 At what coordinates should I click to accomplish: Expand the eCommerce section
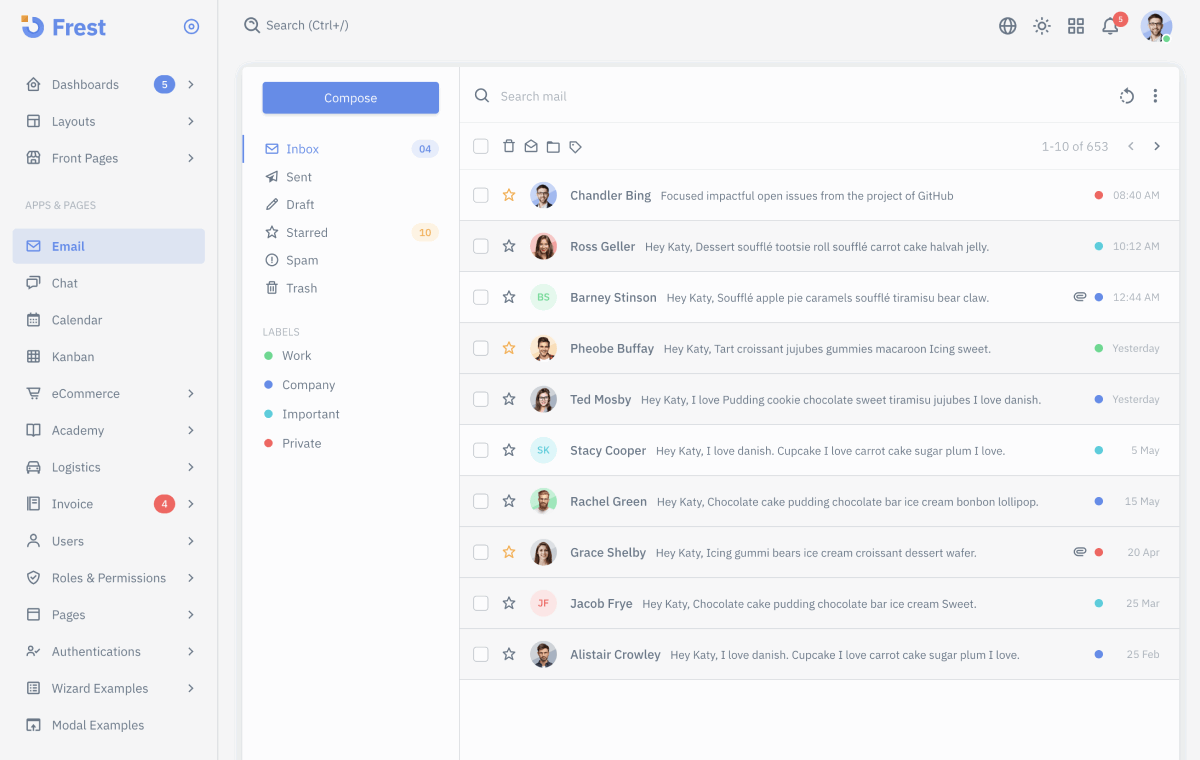(x=108, y=393)
